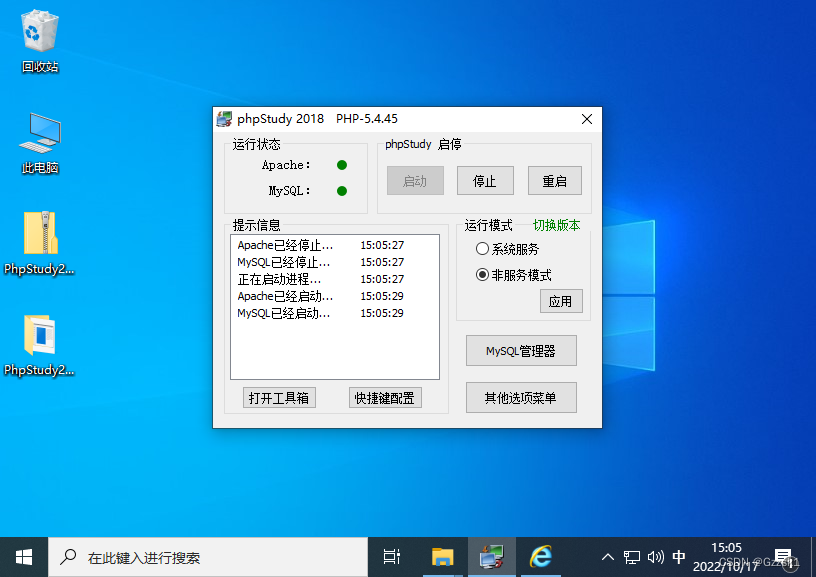
Task: Click the phpStudy title bar app icon
Action: pyautogui.click(x=224, y=119)
